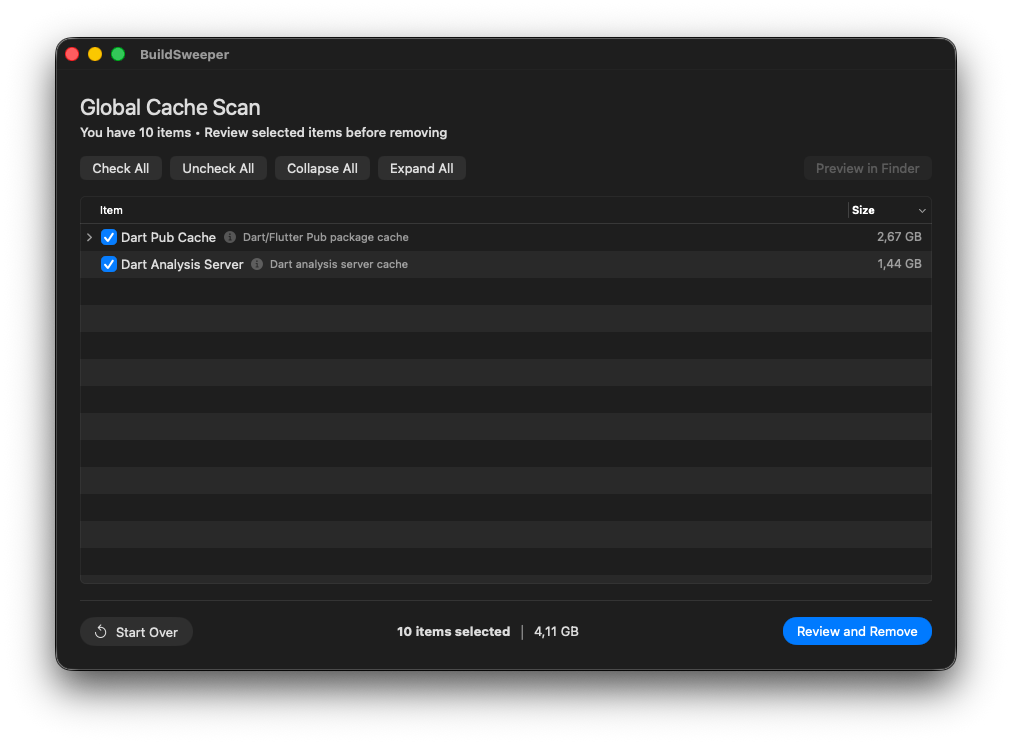Click info icon beside Dart Pub Cache
This screenshot has height=744, width=1012.
230,237
